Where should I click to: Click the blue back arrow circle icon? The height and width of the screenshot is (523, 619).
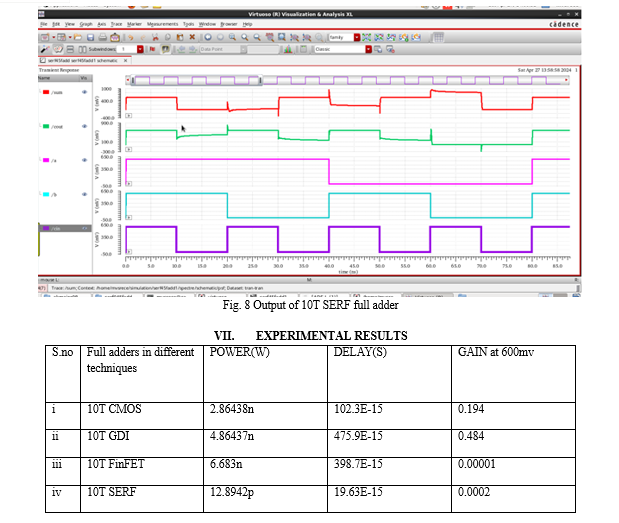(x=208, y=37)
